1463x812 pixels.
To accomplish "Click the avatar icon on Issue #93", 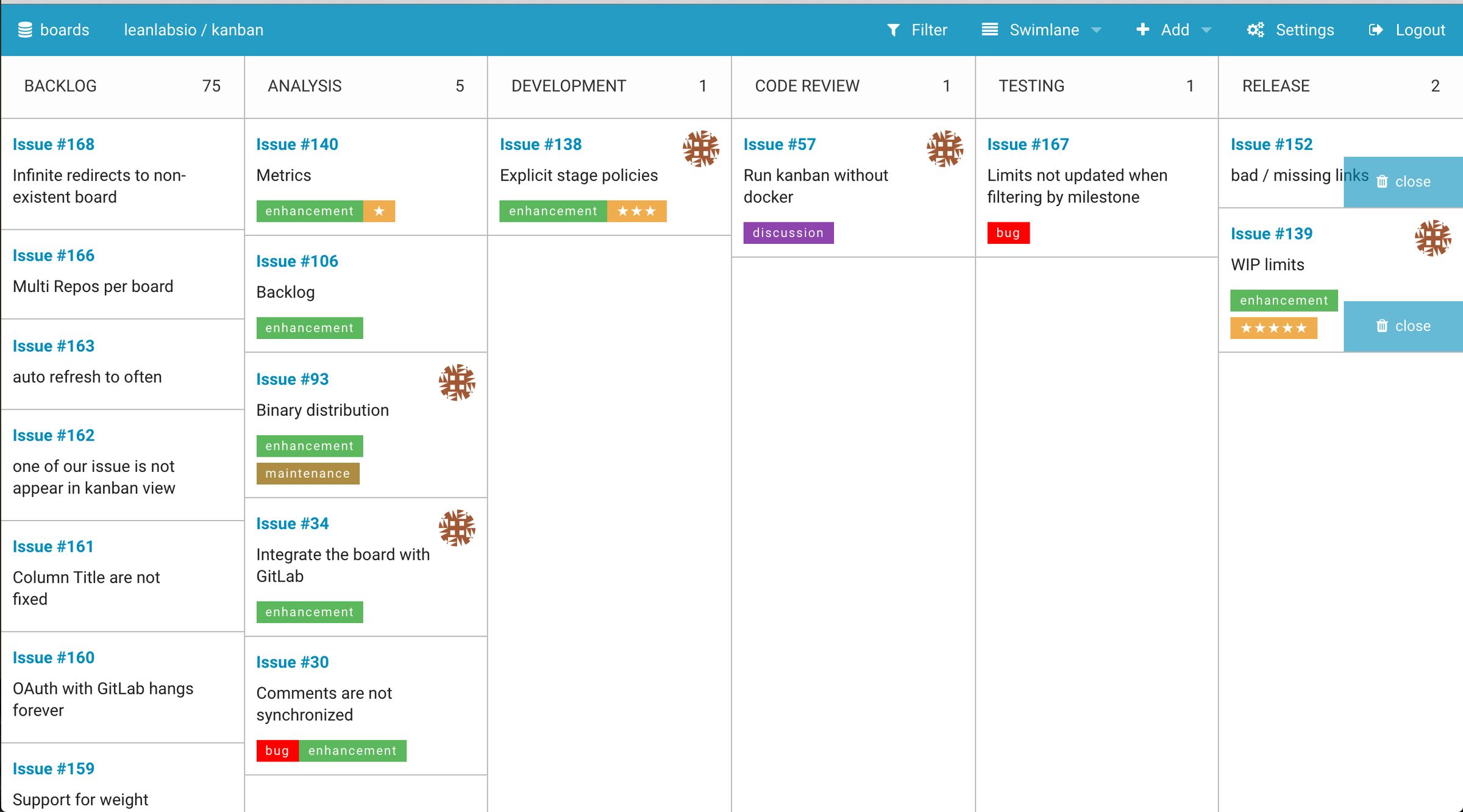I will [x=455, y=381].
